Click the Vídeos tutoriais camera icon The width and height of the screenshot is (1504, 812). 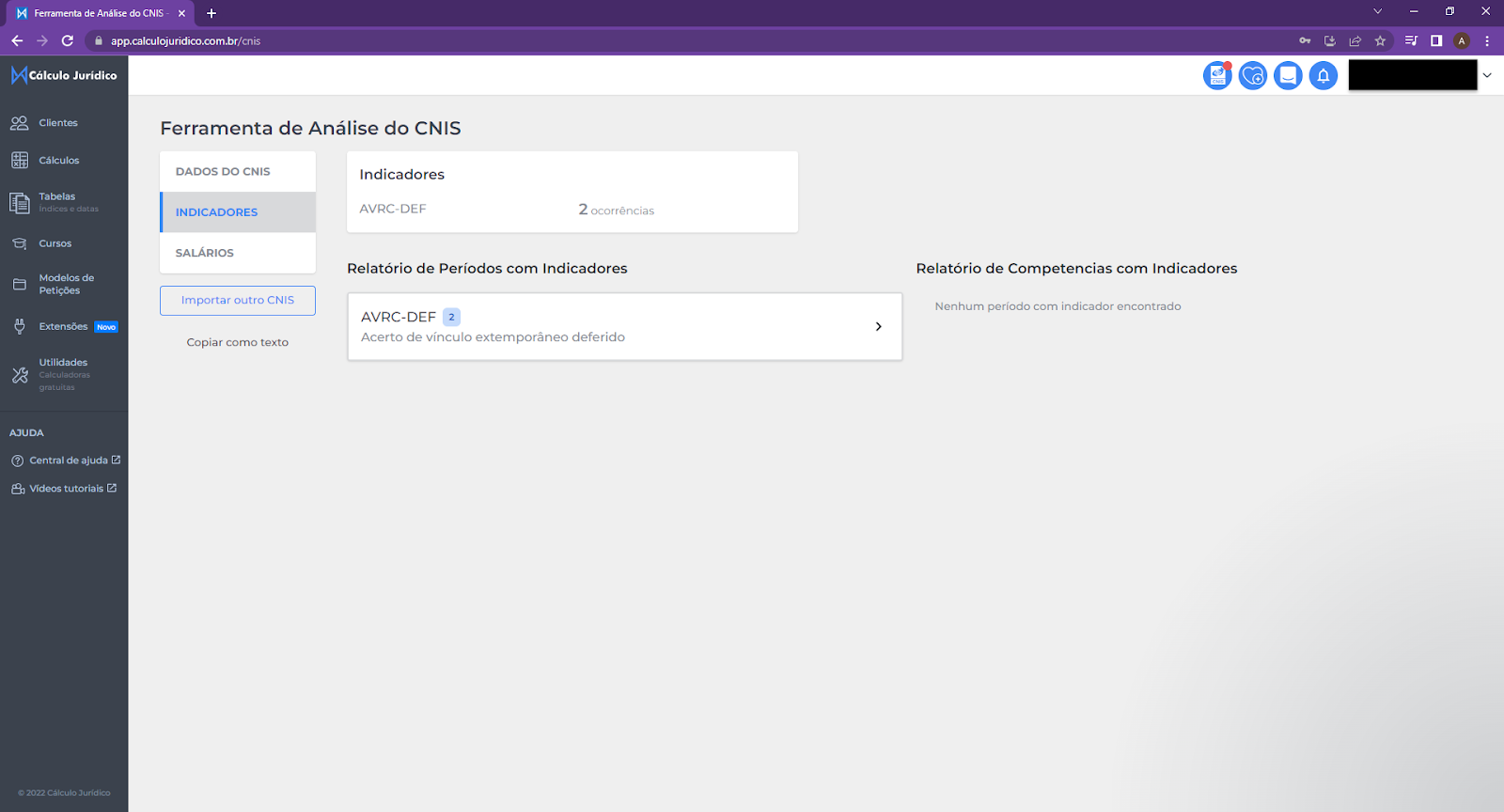[x=18, y=489]
